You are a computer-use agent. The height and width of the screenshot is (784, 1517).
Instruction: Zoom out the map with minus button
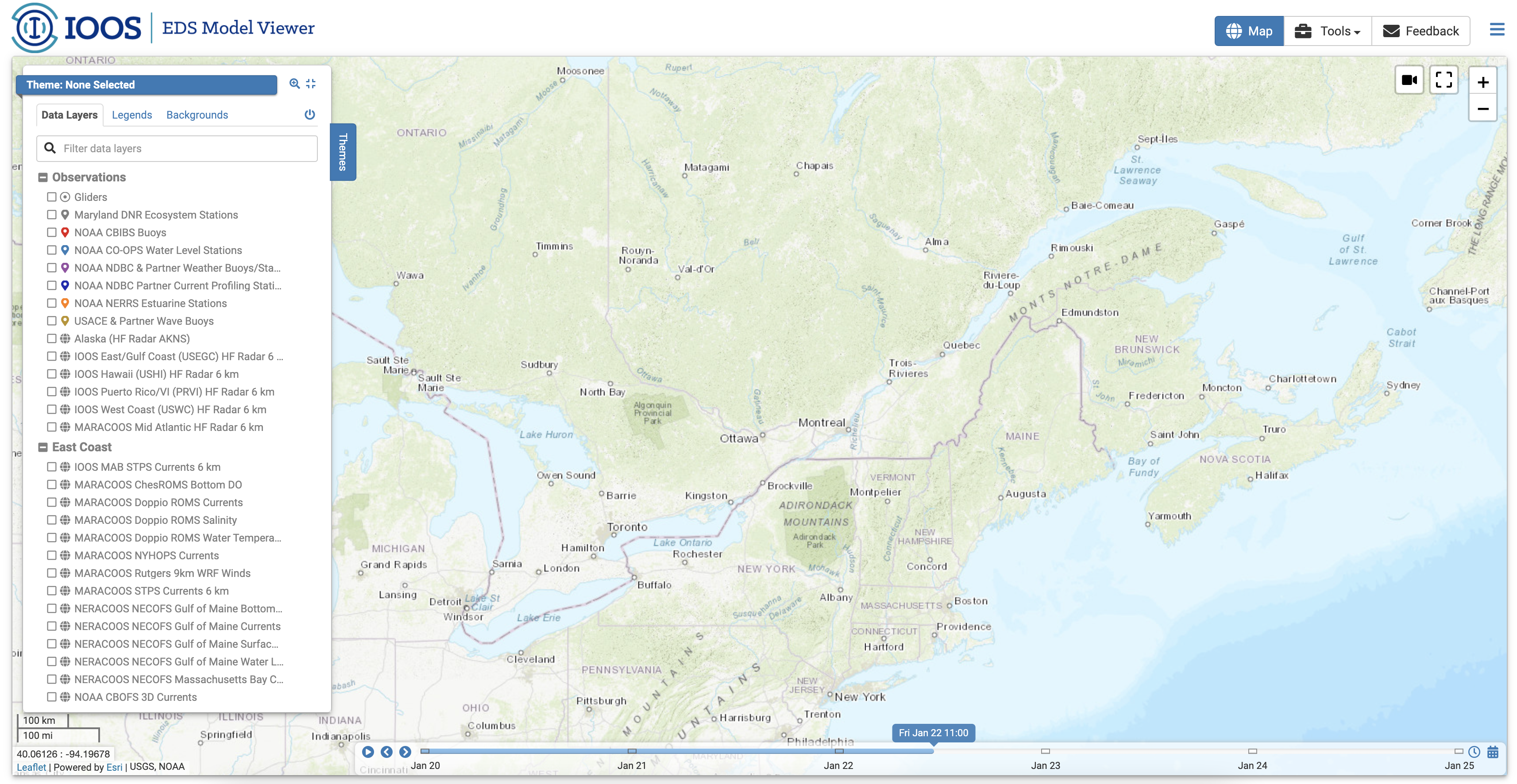[1482, 109]
